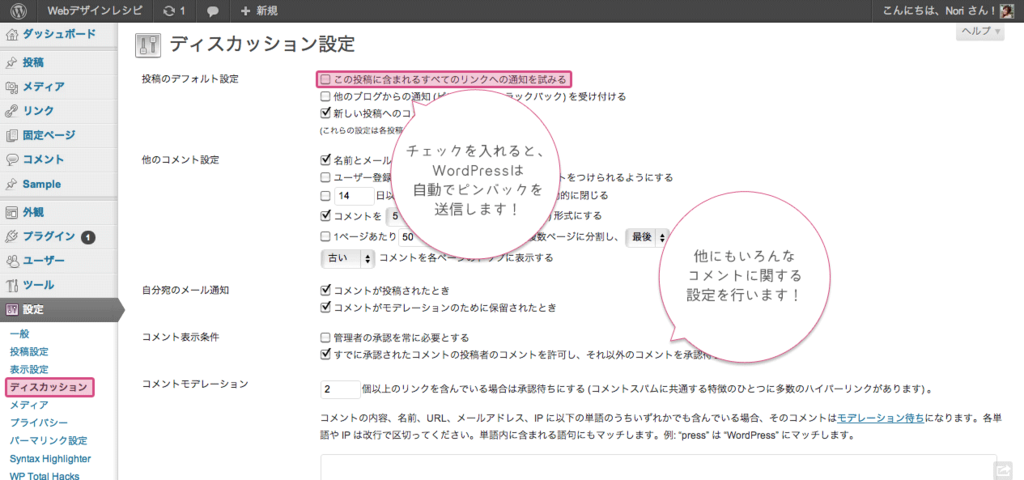The image size is (1024, 480).
Task: Go to 表示設定 reading settings
Action: pos(29,369)
